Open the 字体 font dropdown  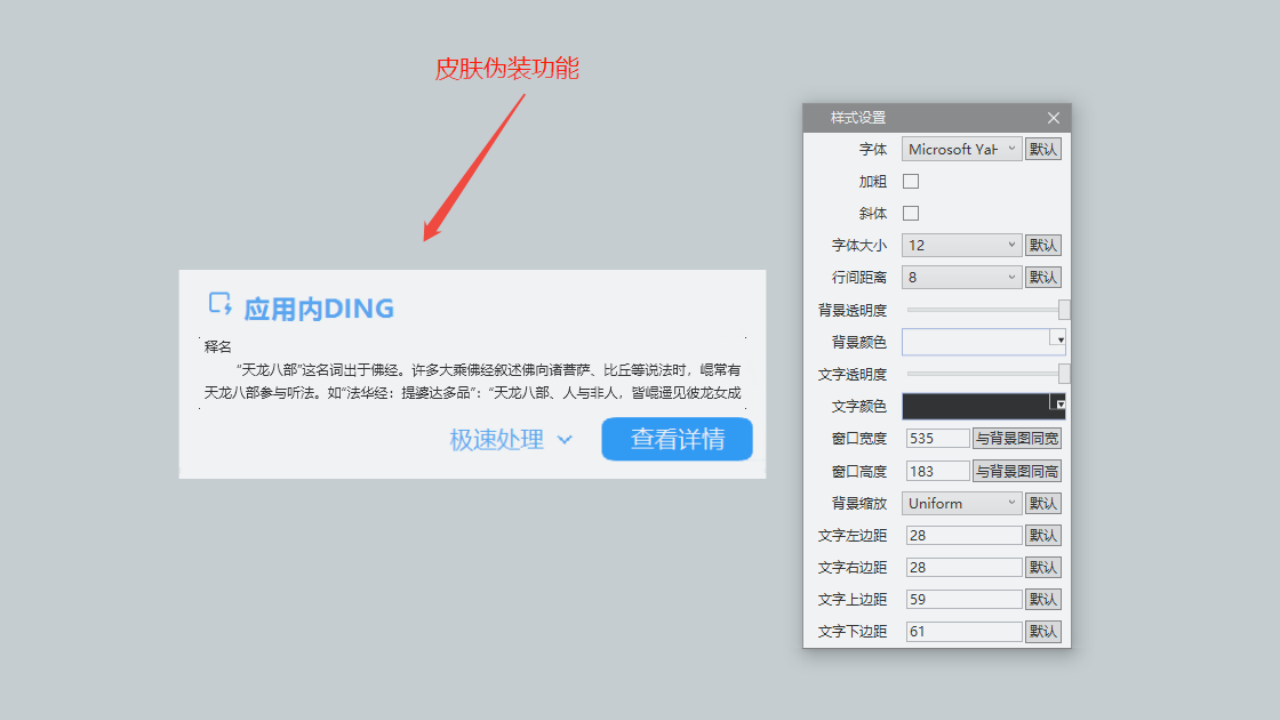pos(961,149)
